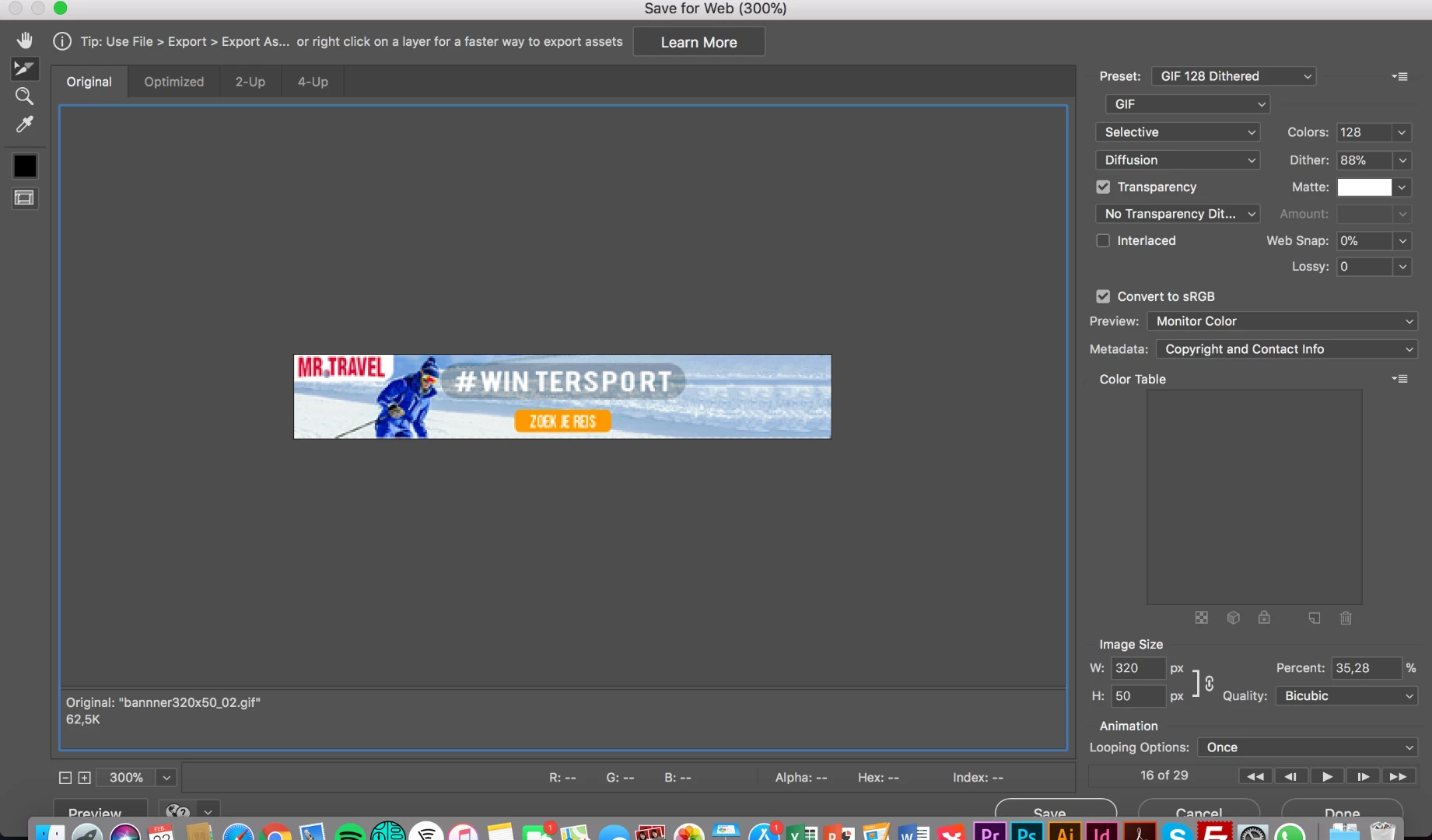The height and width of the screenshot is (840, 1432).
Task: Expand the Dither 88% dropdown arrow
Action: pyautogui.click(x=1402, y=160)
